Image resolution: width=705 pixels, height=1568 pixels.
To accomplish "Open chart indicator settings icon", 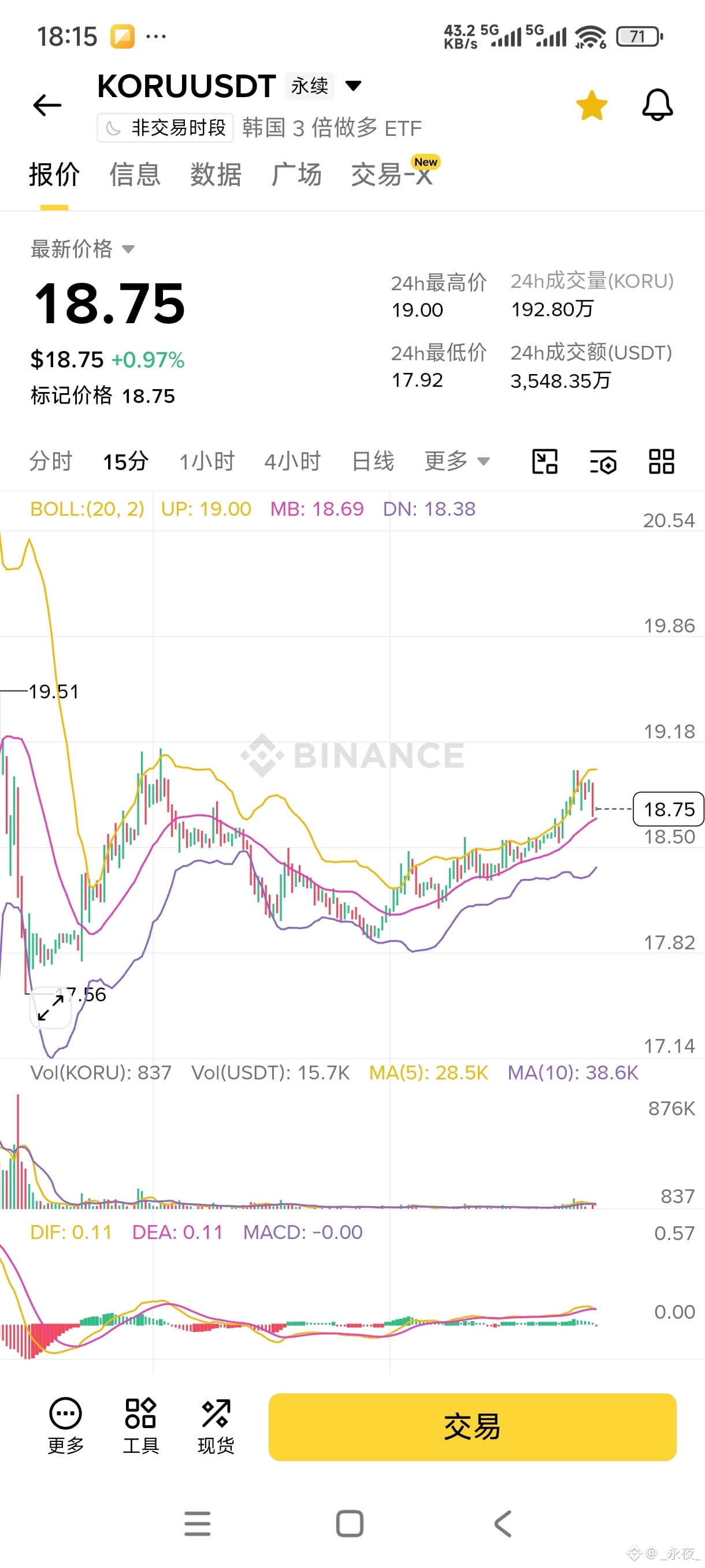I will (603, 461).
